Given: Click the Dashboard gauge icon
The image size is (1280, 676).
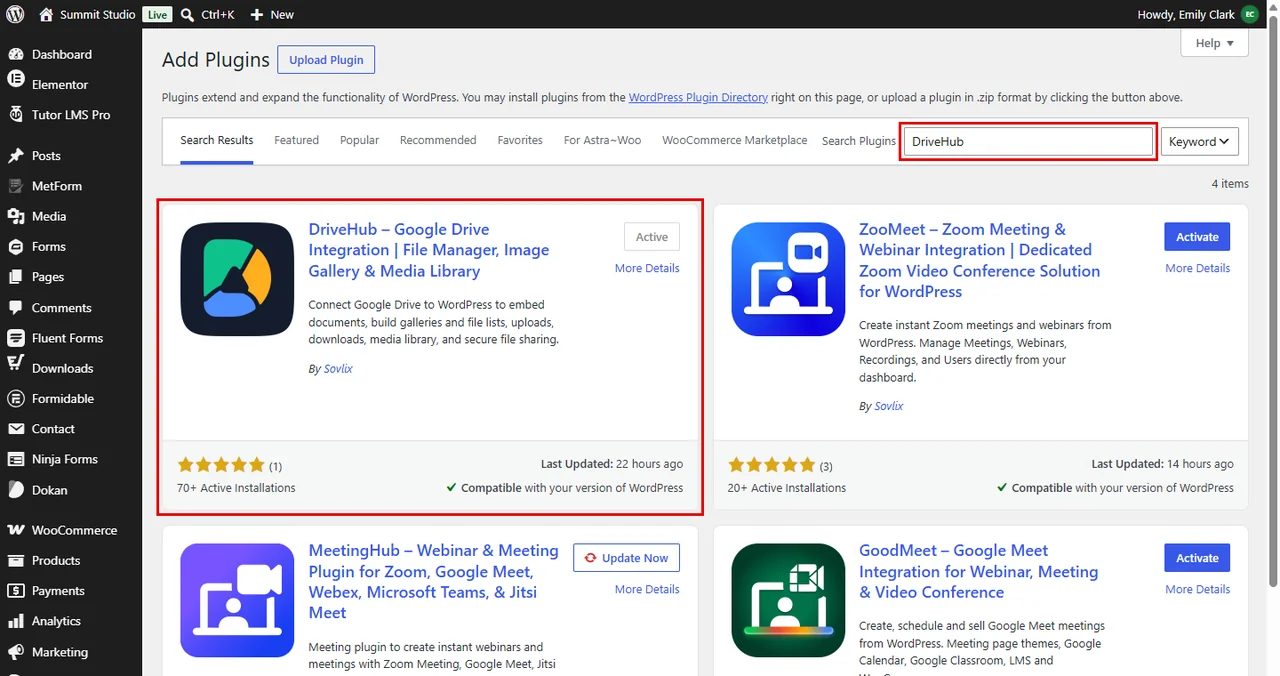Looking at the screenshot, I should pos(15,54).
